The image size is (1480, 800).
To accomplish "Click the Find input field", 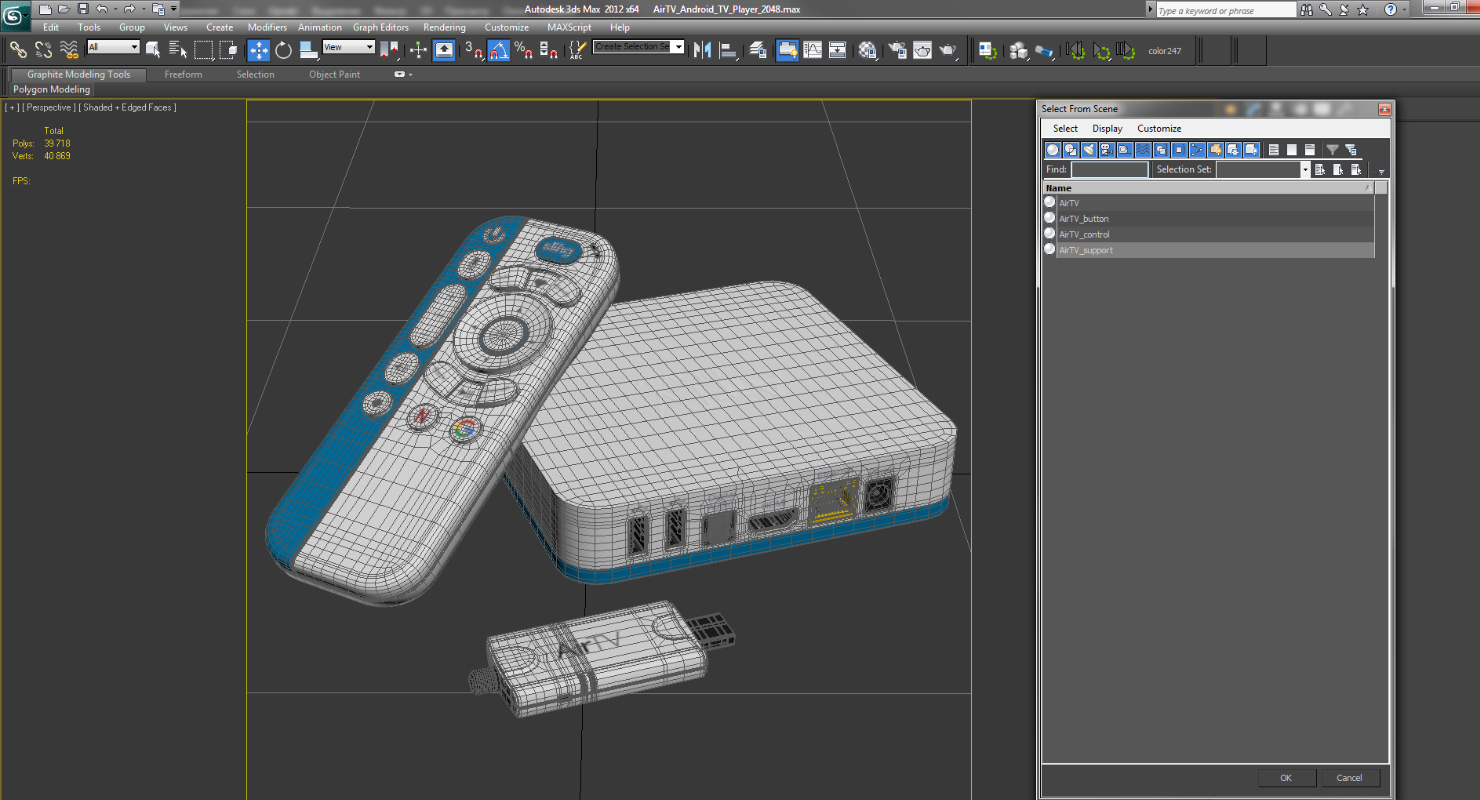I will pos(1110,169).
